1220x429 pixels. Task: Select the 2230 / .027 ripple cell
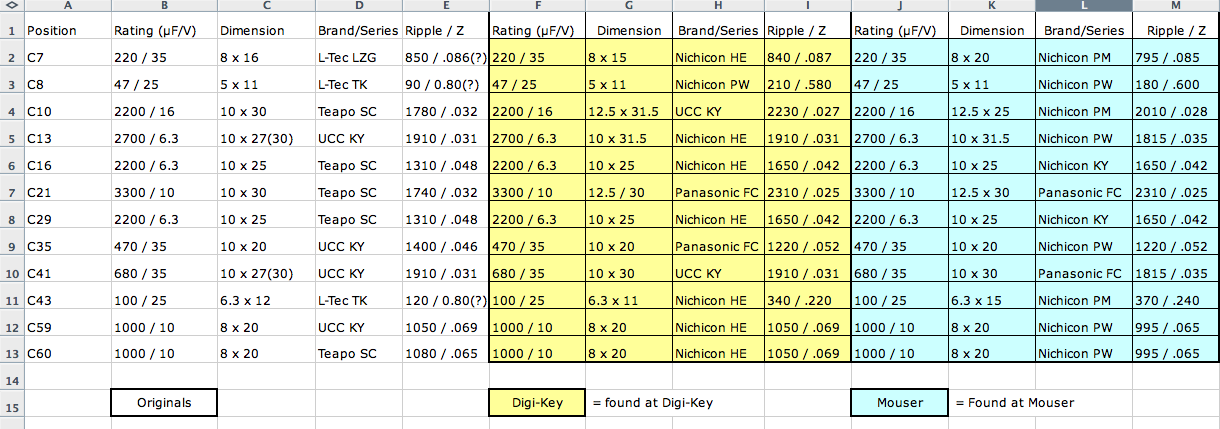808,112
